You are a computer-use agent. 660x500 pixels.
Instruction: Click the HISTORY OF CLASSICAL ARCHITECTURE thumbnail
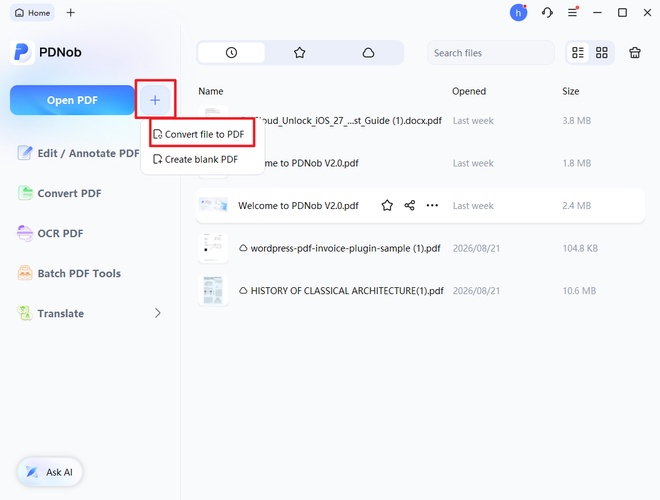point(213,290)
